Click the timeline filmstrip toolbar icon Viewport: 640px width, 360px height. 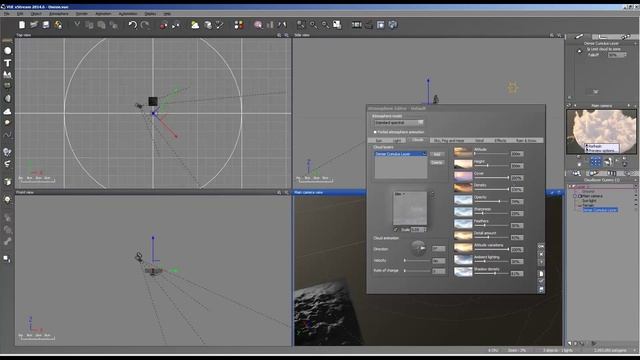click(357, 25)
